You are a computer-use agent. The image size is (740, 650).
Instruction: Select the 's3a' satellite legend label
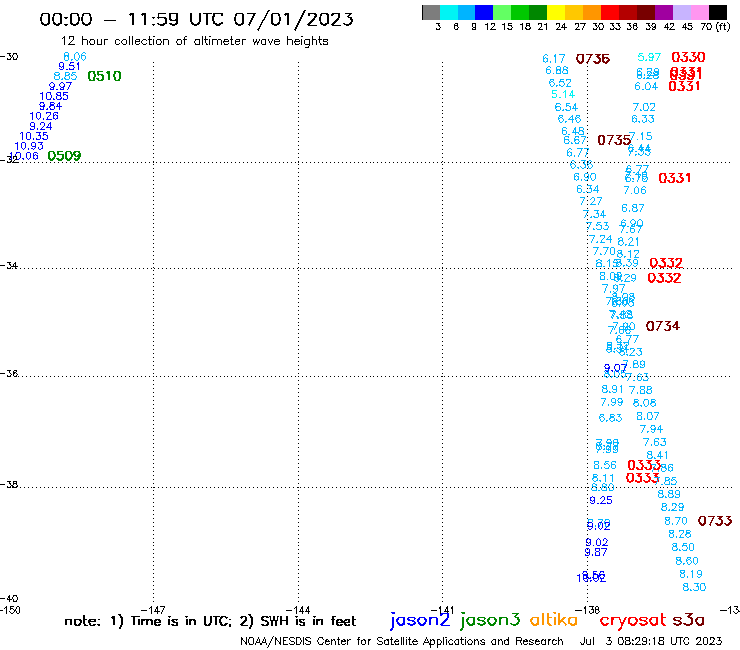[688, 620]
